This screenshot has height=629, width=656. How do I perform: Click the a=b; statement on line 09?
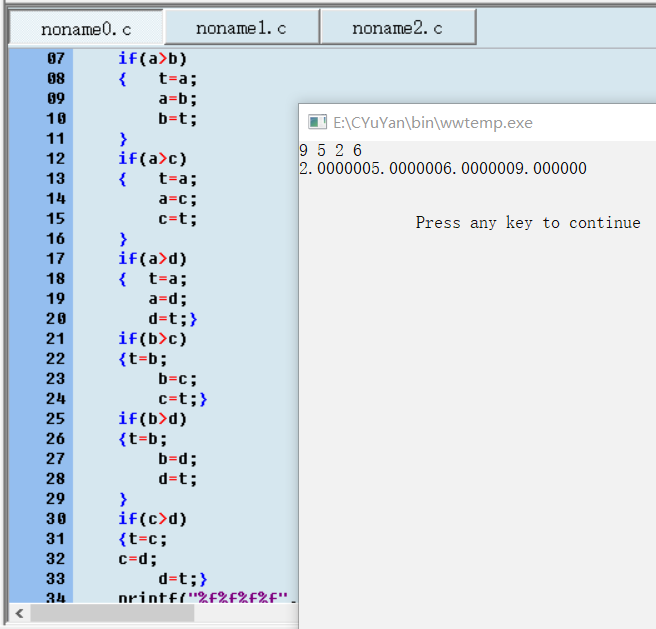[x=177, y=99]
